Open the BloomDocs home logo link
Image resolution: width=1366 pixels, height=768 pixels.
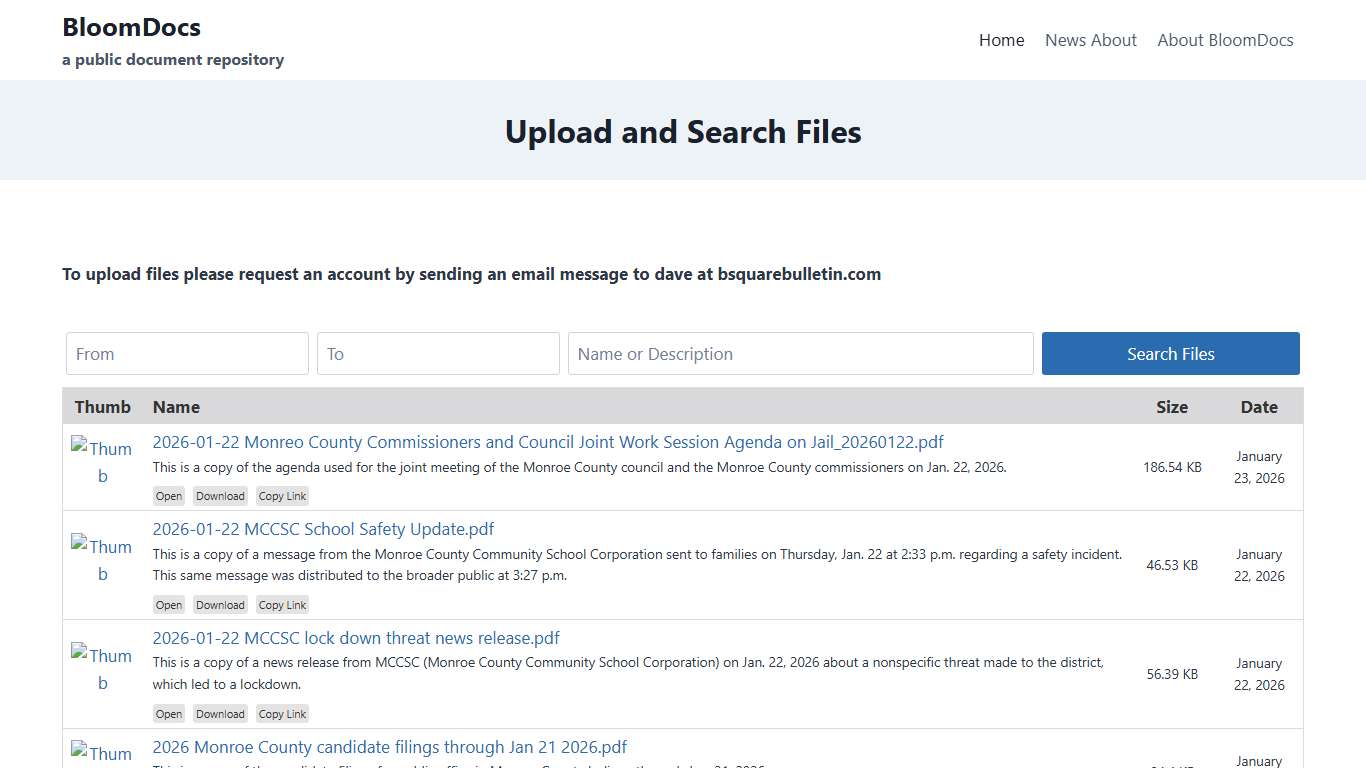[x=131, y=27]
